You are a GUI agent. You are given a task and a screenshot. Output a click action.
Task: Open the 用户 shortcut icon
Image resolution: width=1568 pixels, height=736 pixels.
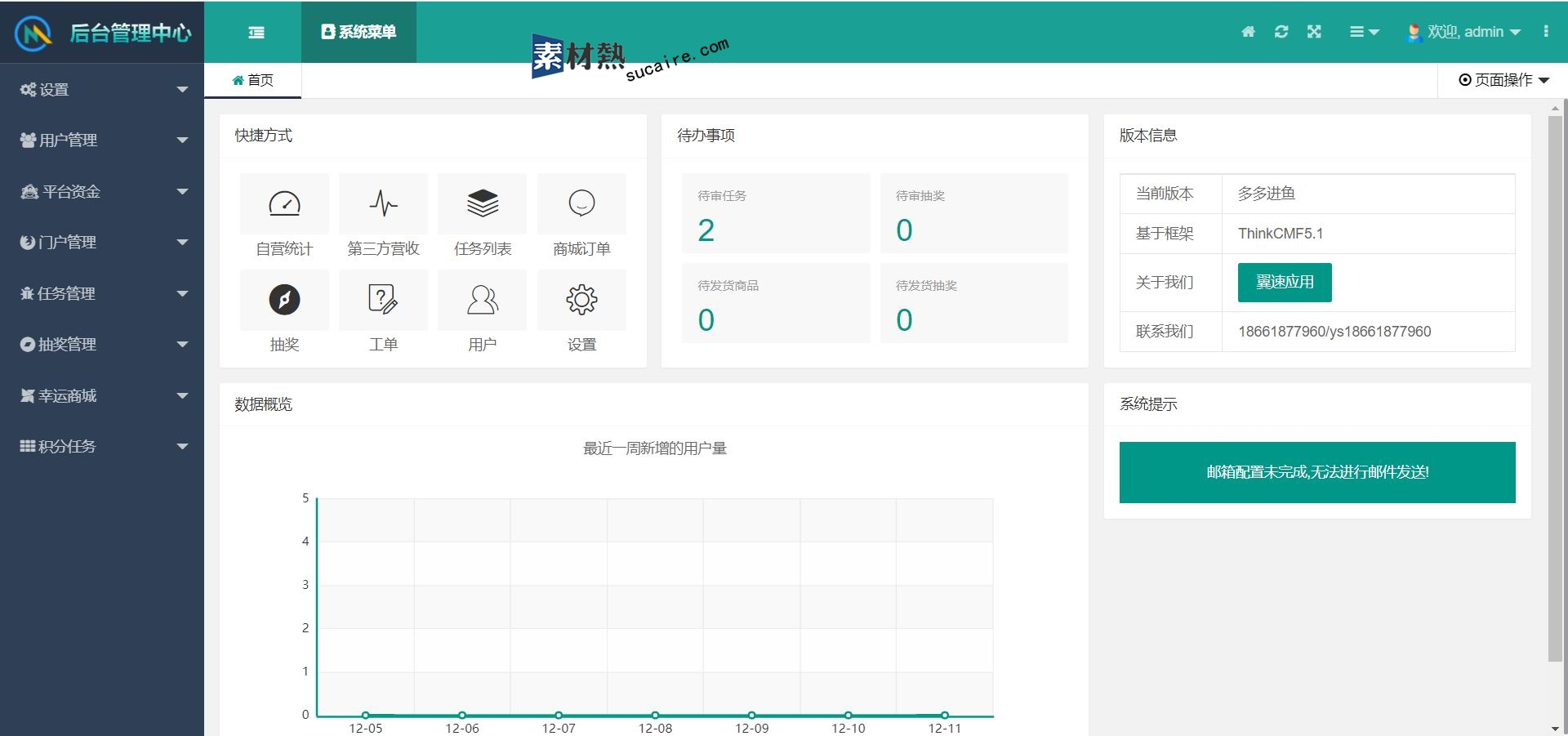(x=483, y=300)
